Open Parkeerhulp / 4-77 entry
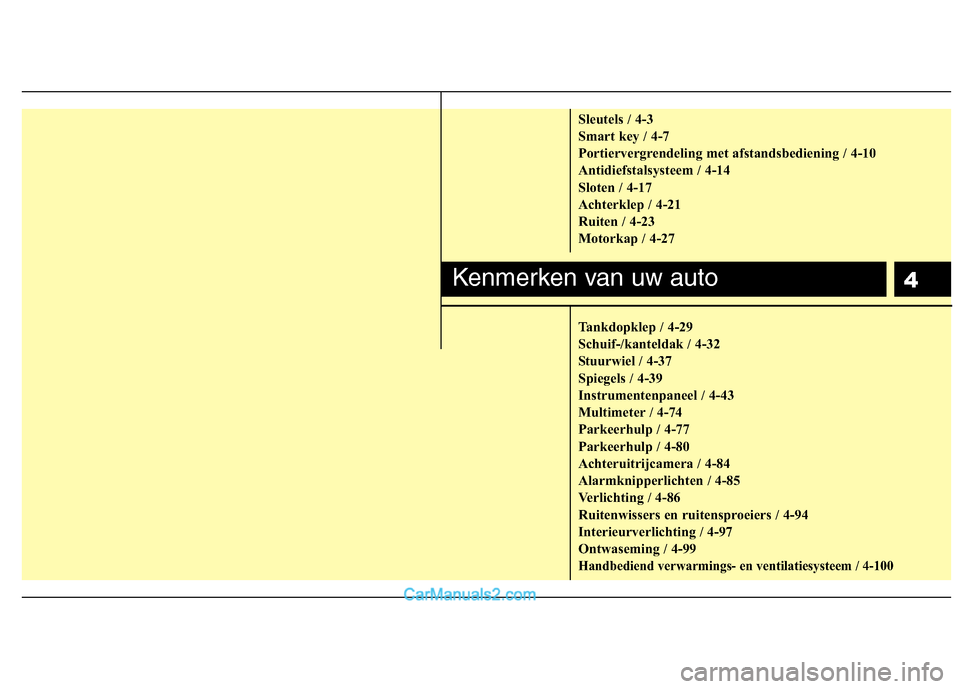 (634, 430)
